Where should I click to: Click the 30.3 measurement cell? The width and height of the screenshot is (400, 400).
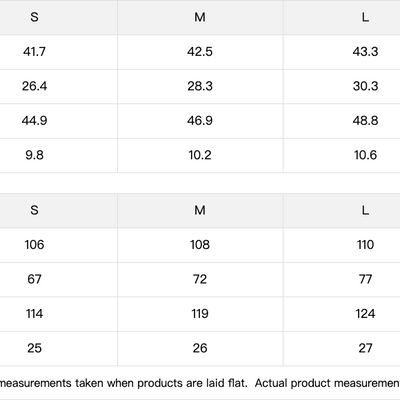[365, 86]
